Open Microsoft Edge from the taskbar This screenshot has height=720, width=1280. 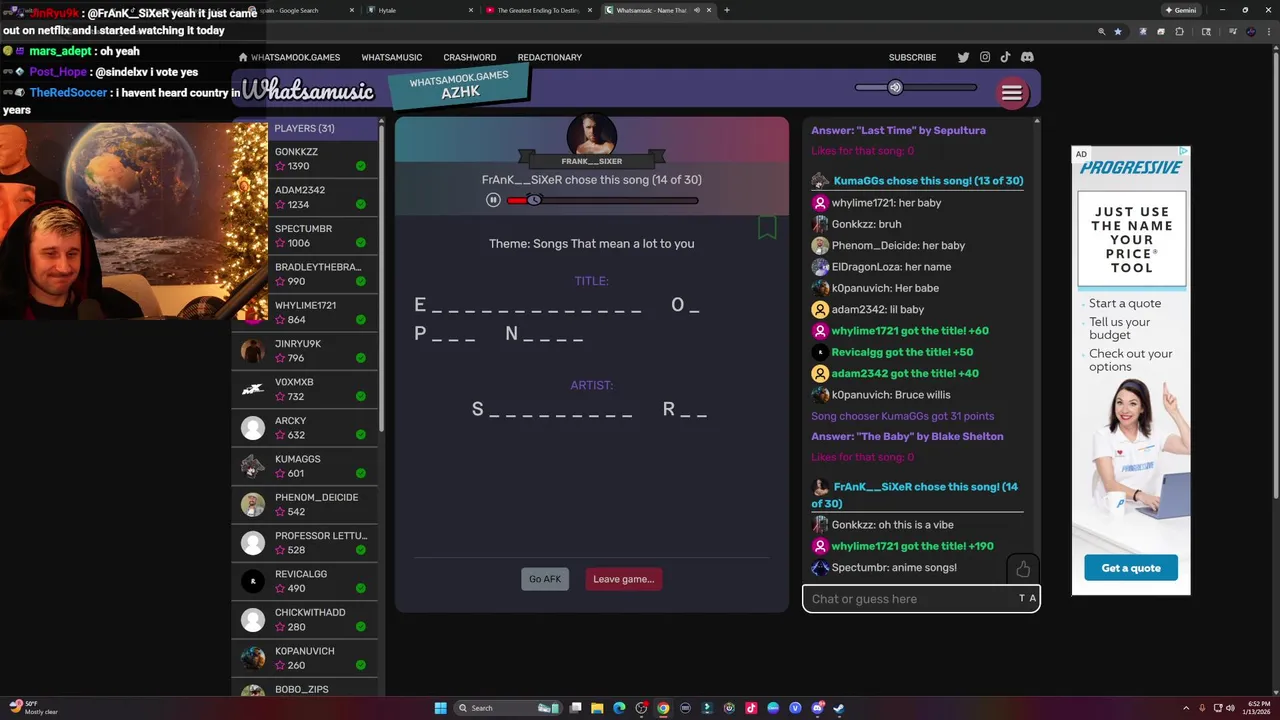point(619,708)
